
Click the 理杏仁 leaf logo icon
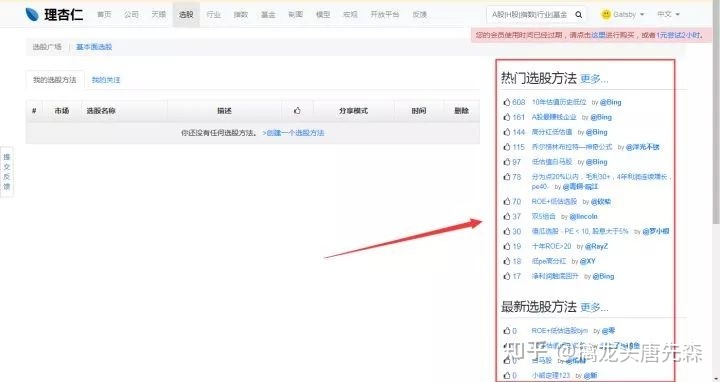coord(32,15)
